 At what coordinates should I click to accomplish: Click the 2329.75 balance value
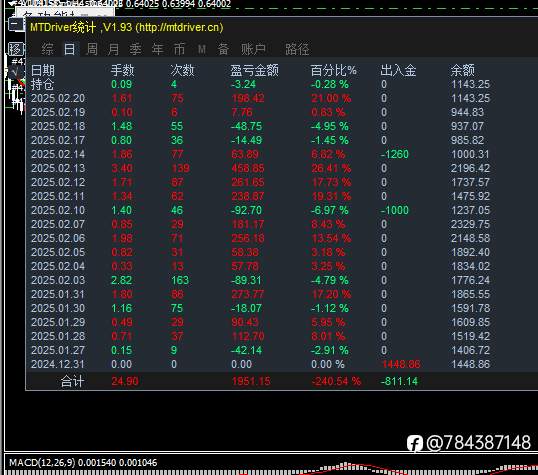(x=470, y=224)
